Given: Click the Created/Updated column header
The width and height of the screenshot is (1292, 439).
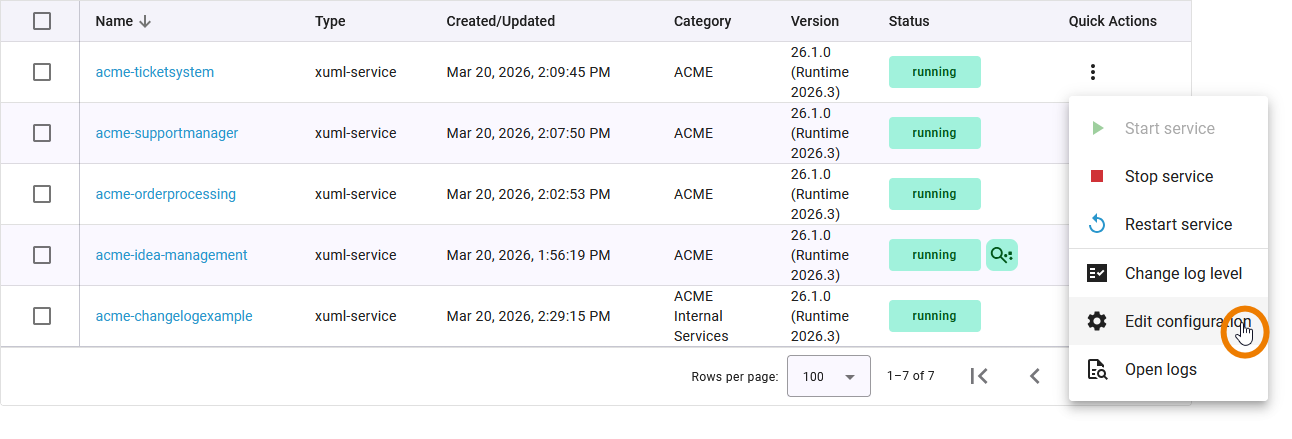Looking at the screenshot, I should coord(500,21).
